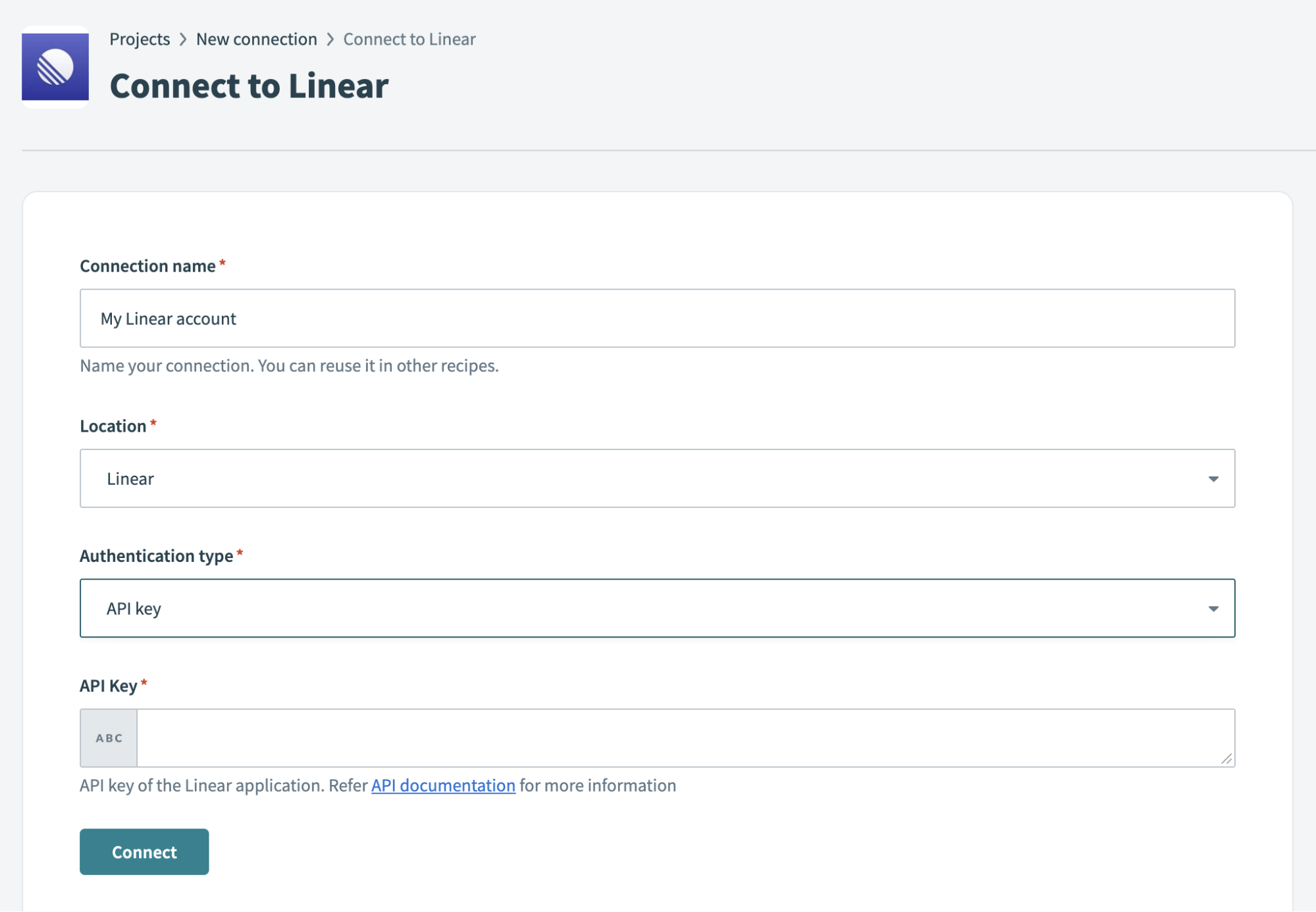Click the required asterisk next to Connection name

tap(223, 262)
